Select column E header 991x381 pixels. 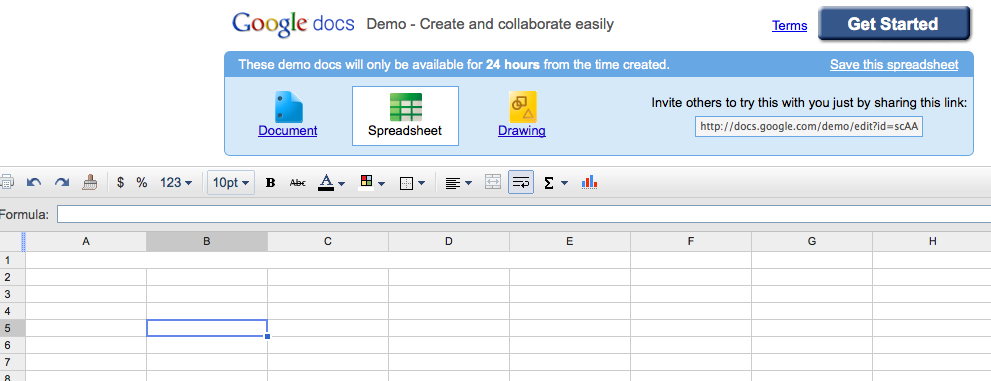(570, 241)
